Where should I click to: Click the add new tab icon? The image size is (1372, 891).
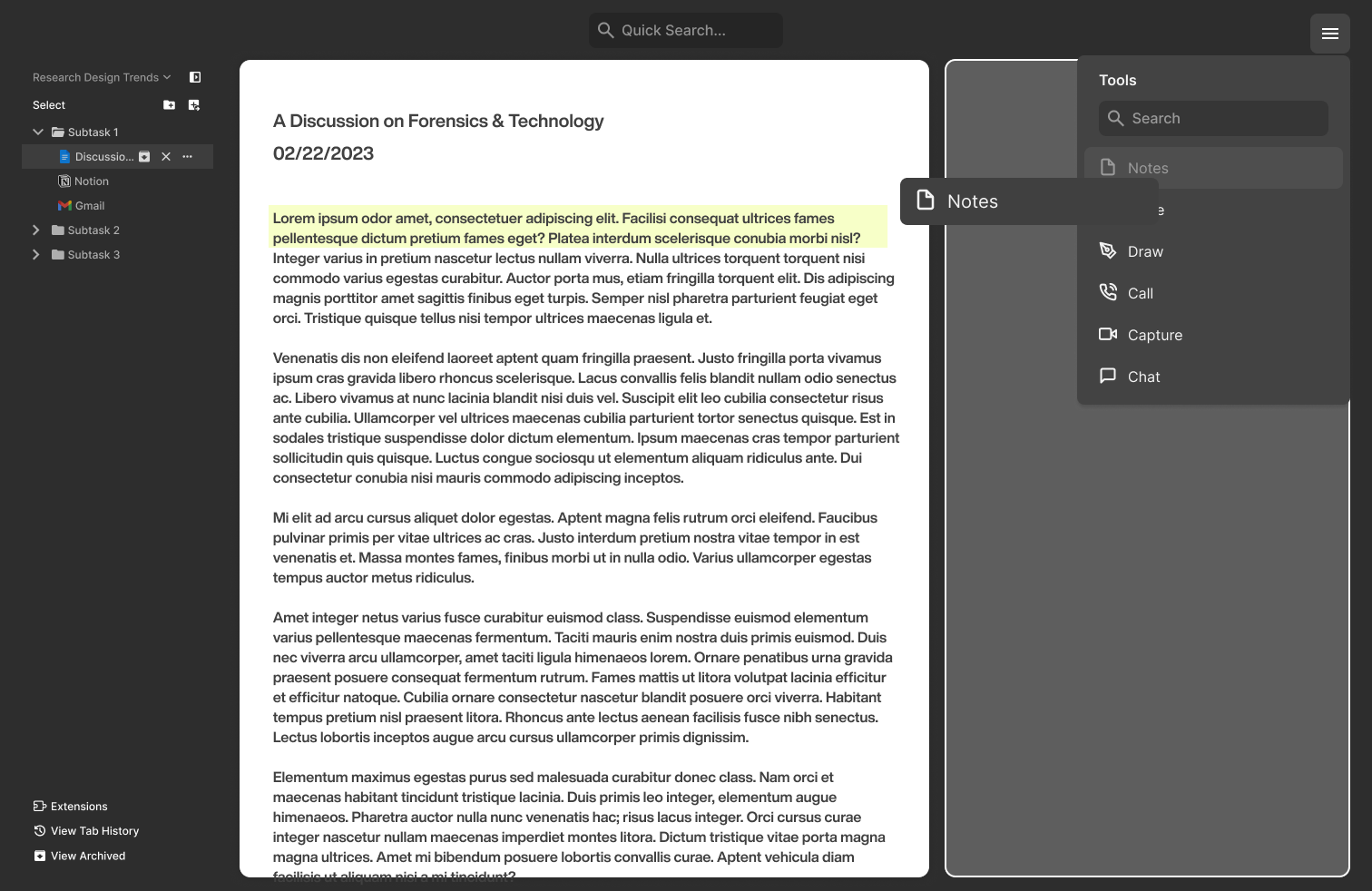194,105
